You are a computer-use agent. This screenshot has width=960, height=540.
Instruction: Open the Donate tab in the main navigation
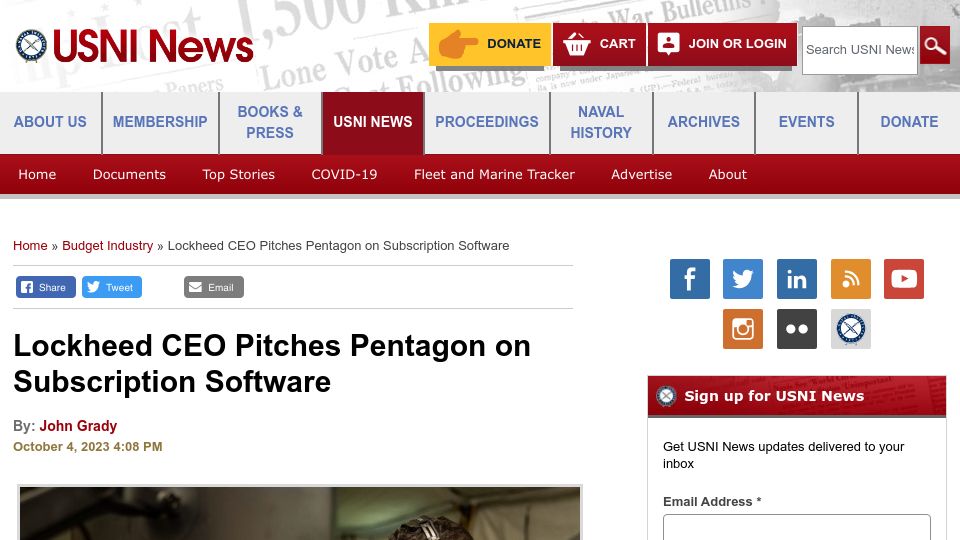[x=909, y=122]
